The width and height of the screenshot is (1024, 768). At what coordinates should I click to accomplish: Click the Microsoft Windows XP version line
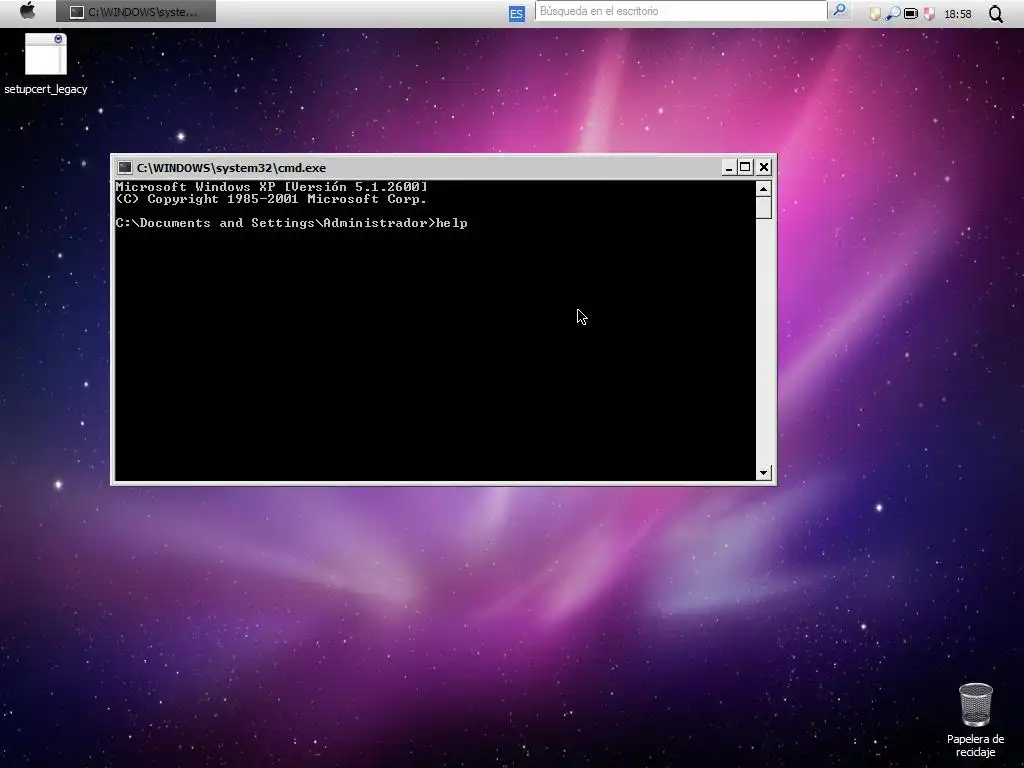pos(272,187)
